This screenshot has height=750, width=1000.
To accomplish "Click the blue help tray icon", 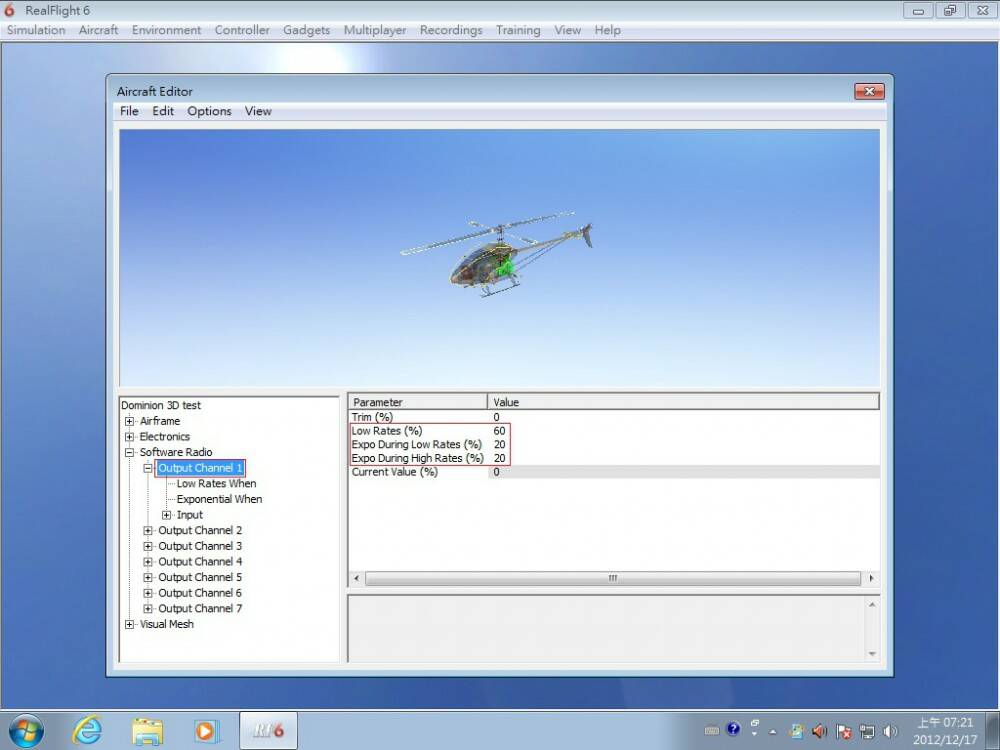I will coord(733,729).
